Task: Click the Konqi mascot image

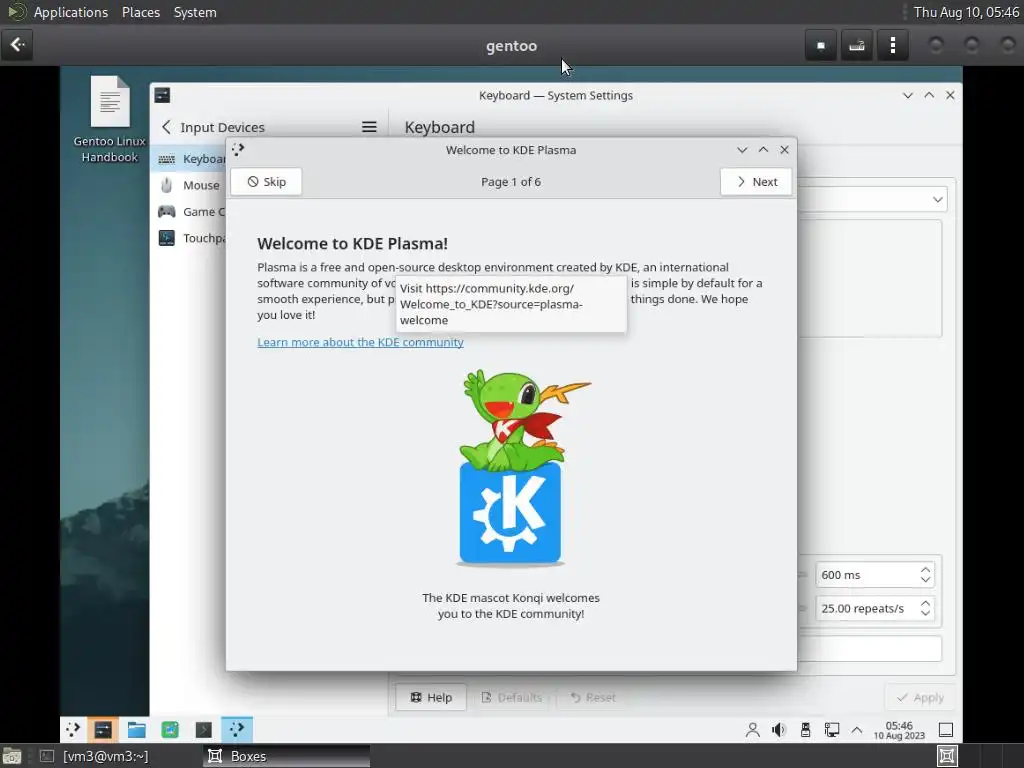Action: (x=511, y=466)
